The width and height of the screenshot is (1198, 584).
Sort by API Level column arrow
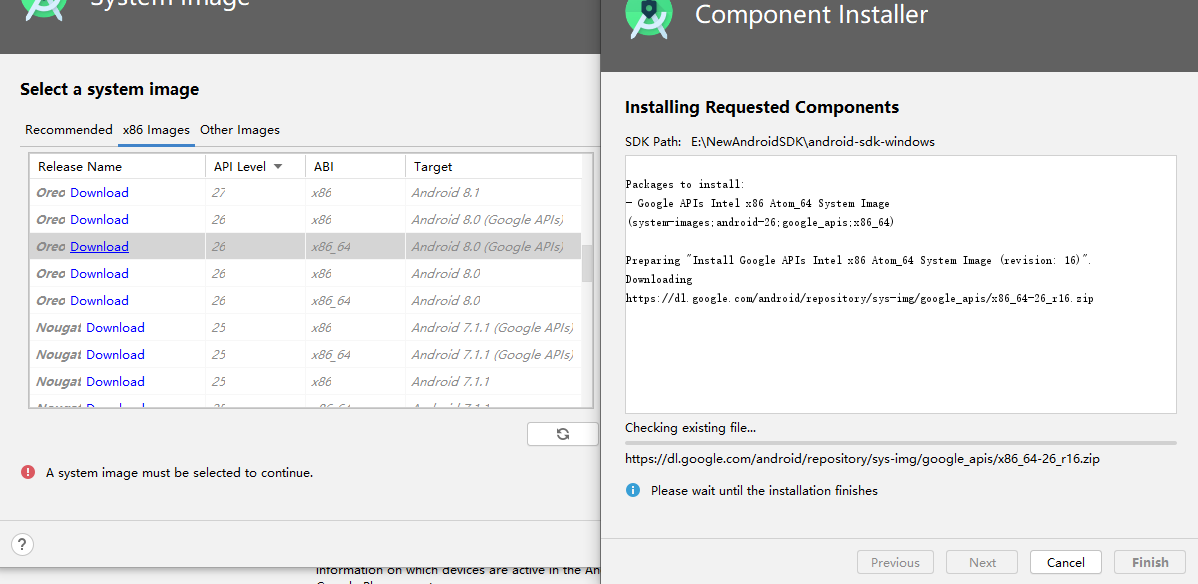click(278, 167)
